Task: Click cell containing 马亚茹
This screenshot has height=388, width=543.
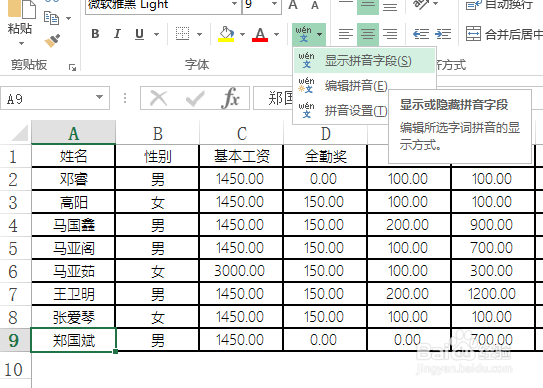Action: point(73,271)
